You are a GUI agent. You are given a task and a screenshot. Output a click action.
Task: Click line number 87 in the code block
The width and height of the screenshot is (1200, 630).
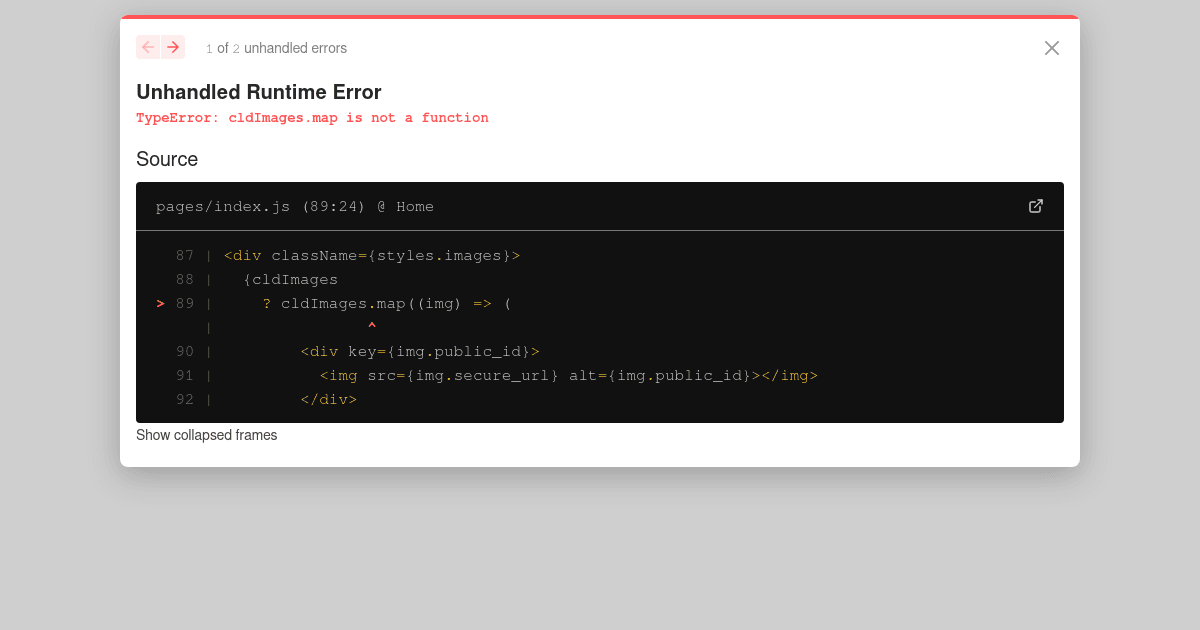click(x=185, y=255)
